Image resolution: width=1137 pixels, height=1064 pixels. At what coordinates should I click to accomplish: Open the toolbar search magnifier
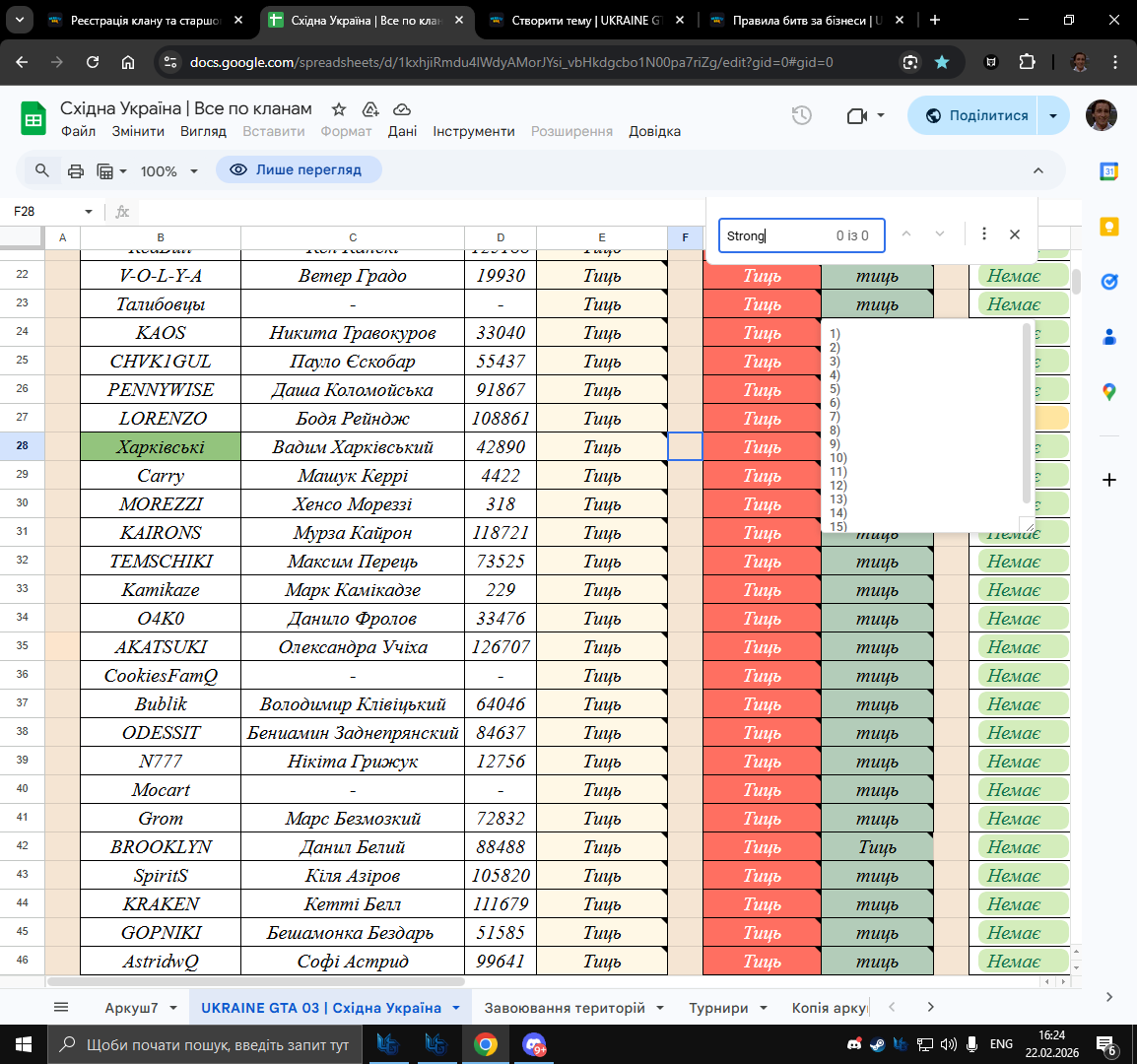click(x=42, y=170)
